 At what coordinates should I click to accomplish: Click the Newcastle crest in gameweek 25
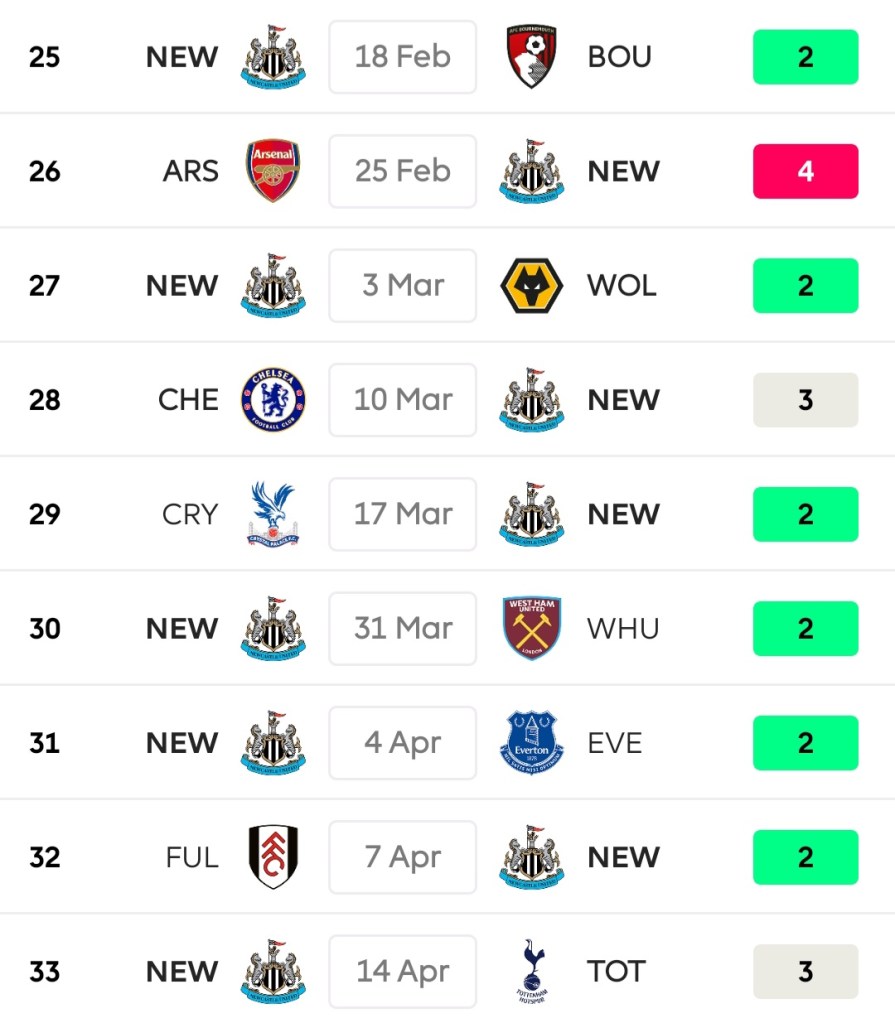coord(273,57)
